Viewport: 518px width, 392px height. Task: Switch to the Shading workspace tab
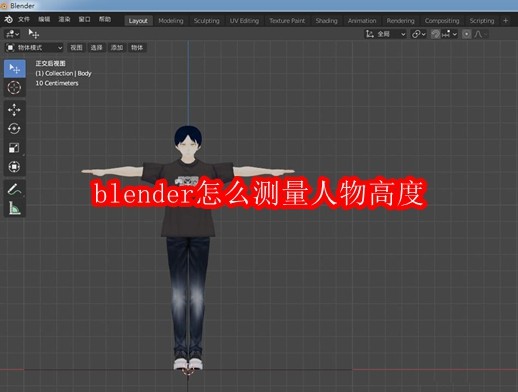tap(326, 21)
